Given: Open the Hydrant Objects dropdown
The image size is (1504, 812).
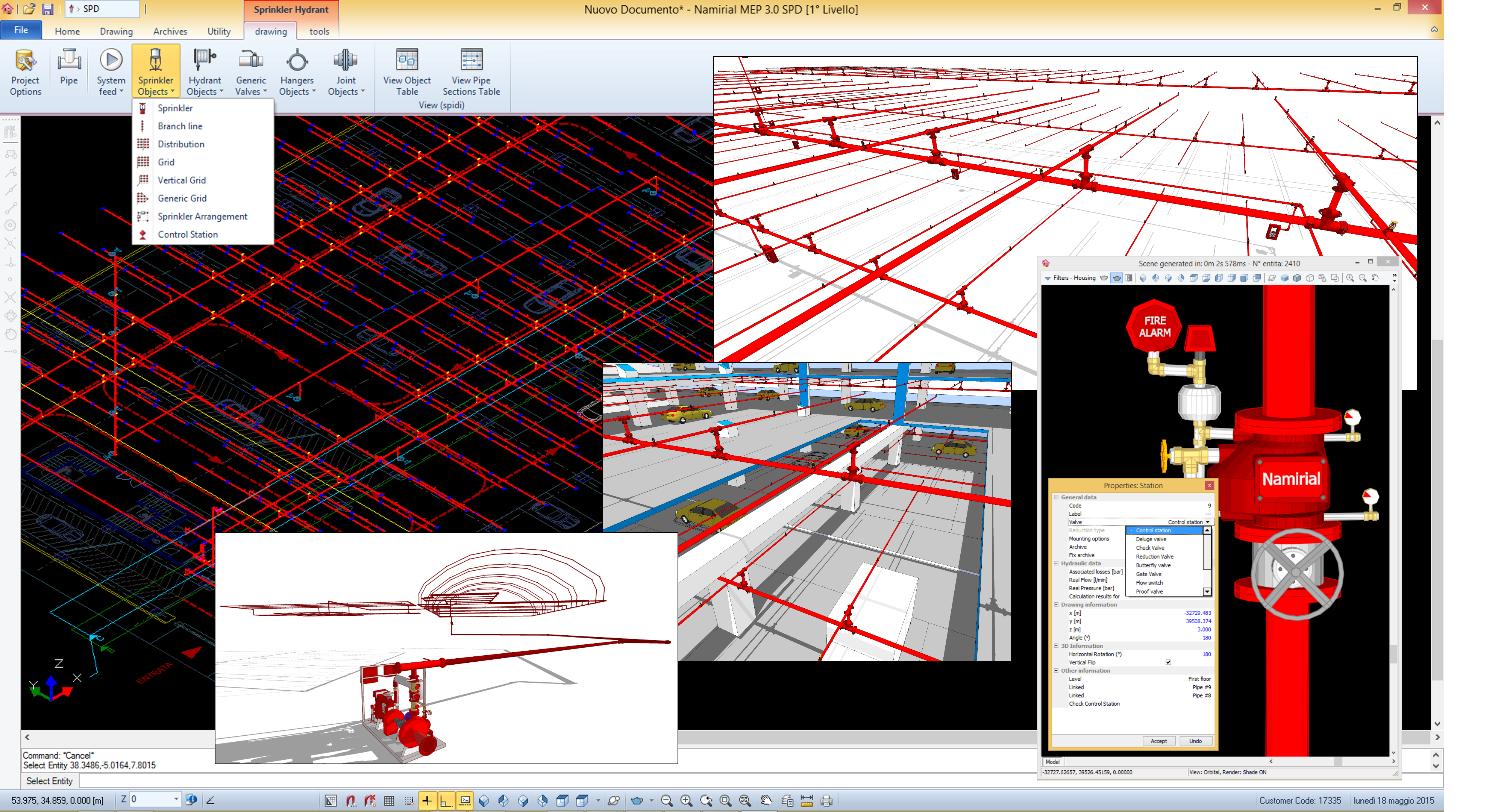Looking at the screenshot, I should 204,72.
